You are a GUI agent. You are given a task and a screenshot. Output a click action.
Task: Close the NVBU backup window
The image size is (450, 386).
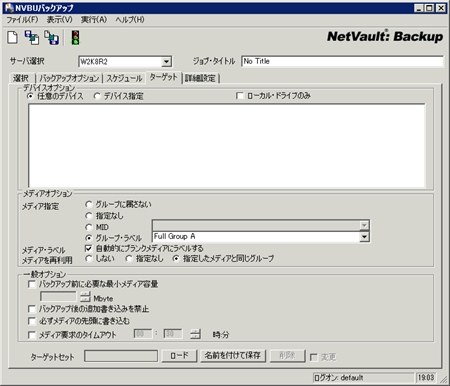(441, 8)
